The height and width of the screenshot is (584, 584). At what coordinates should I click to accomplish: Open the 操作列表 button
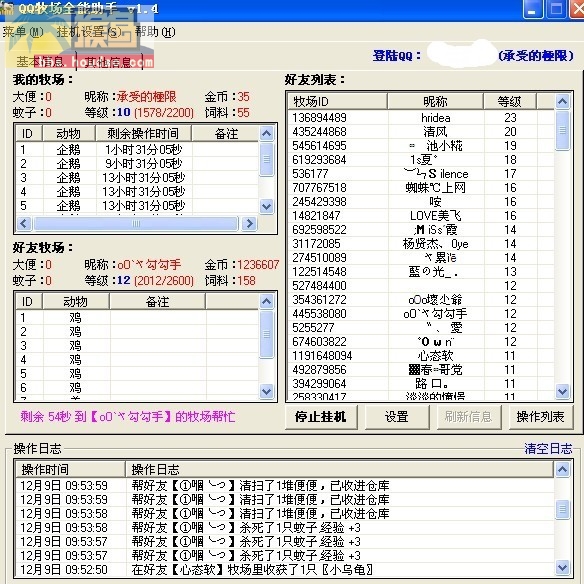coord(540,417)
